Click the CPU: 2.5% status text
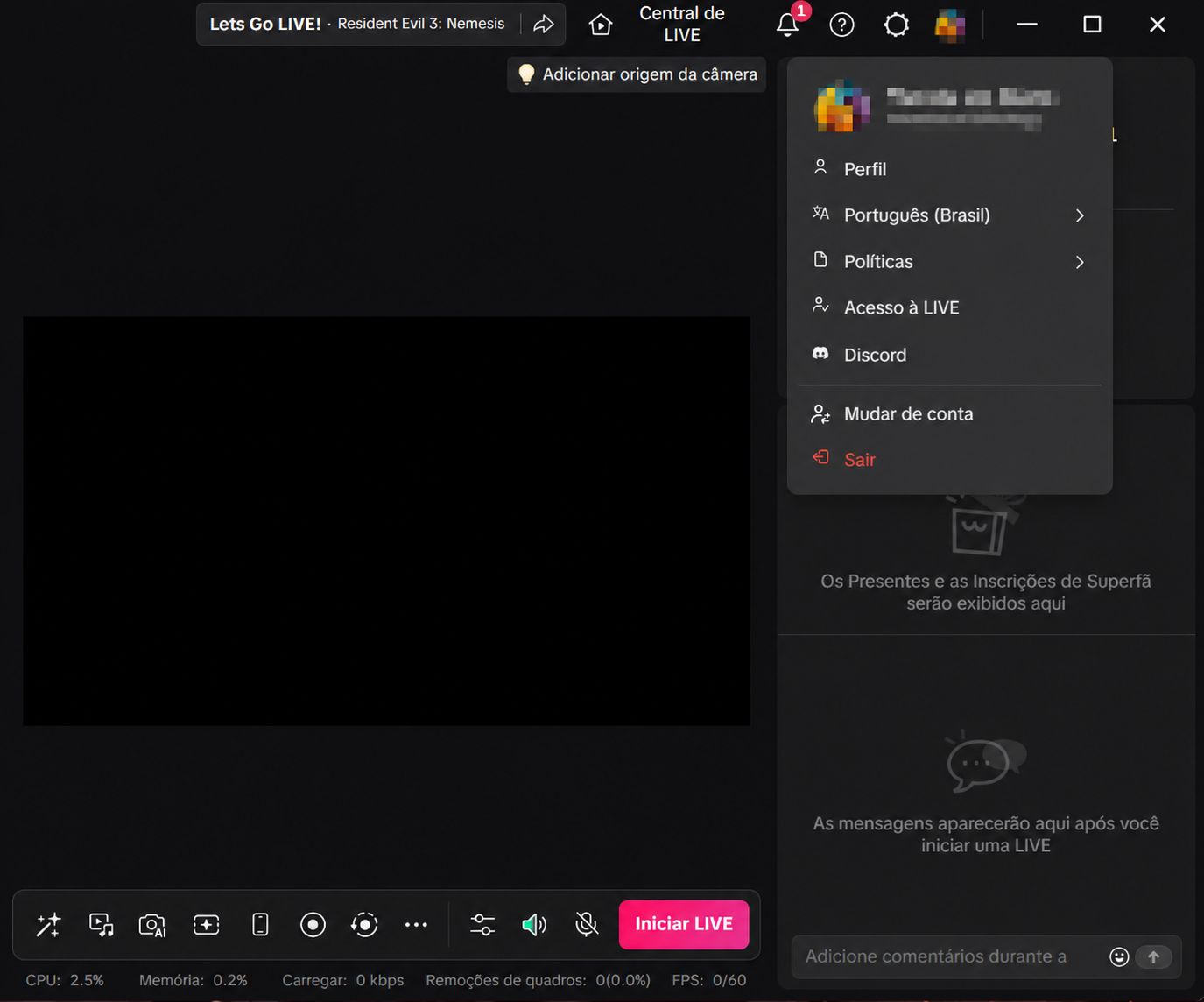Image resolution: width=1204 pixels, height=1002 pixels. [65, 980]
